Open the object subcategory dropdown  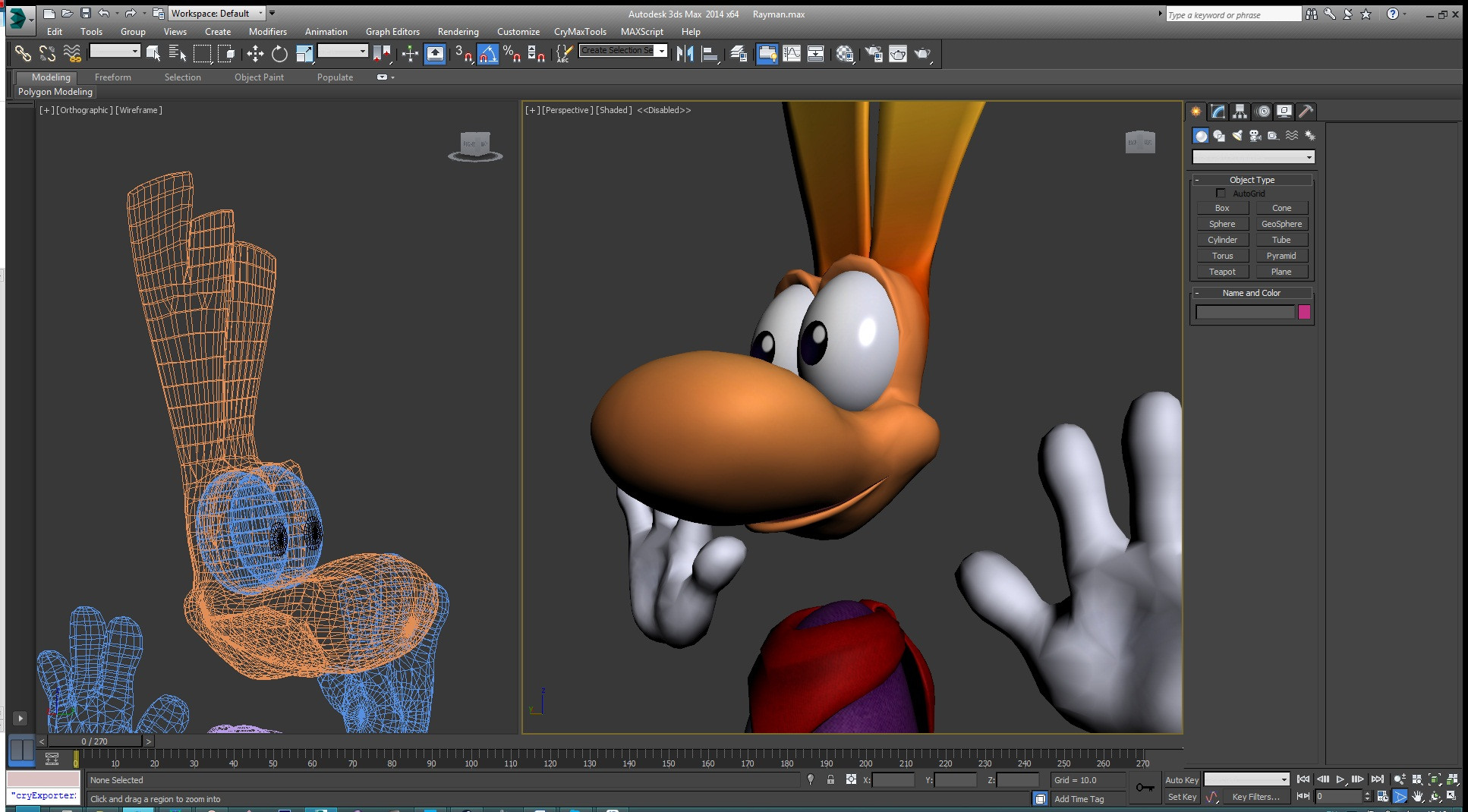coord(1253,157)
